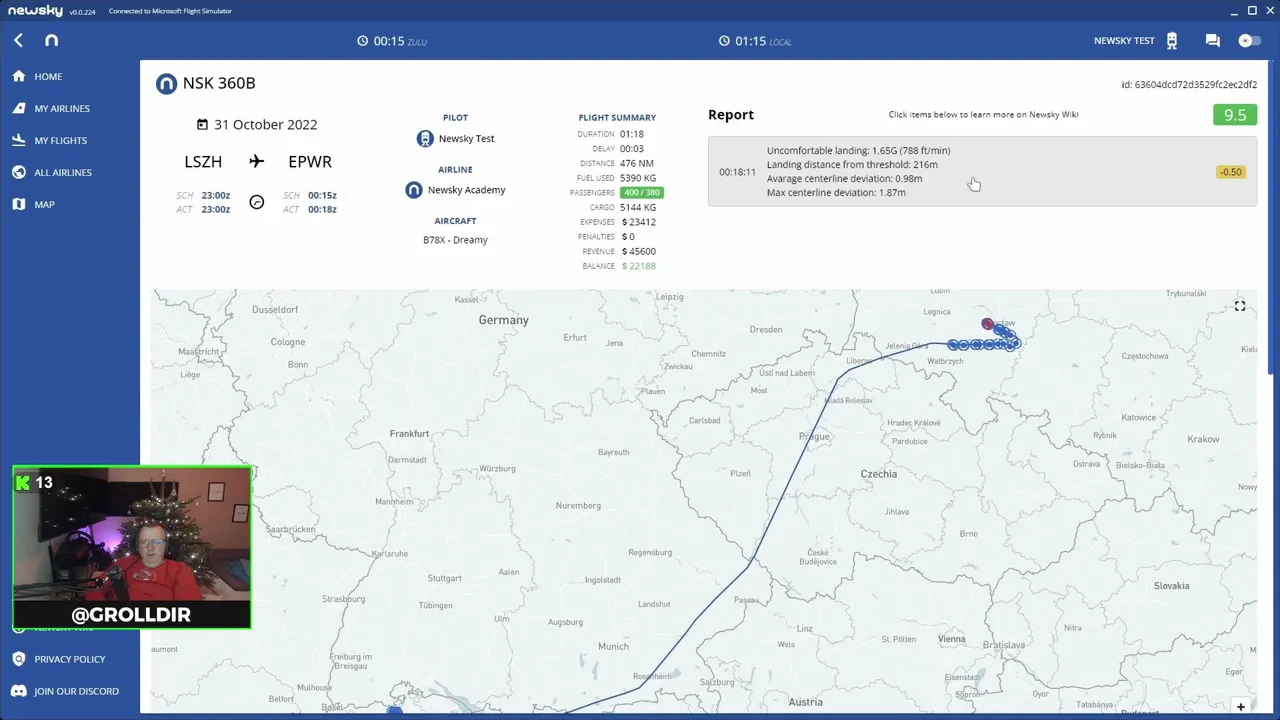The height and width of the screenshot is (720, 1280).
Task: Click the uncomfortable landing report item
Action: coord(982,171)
